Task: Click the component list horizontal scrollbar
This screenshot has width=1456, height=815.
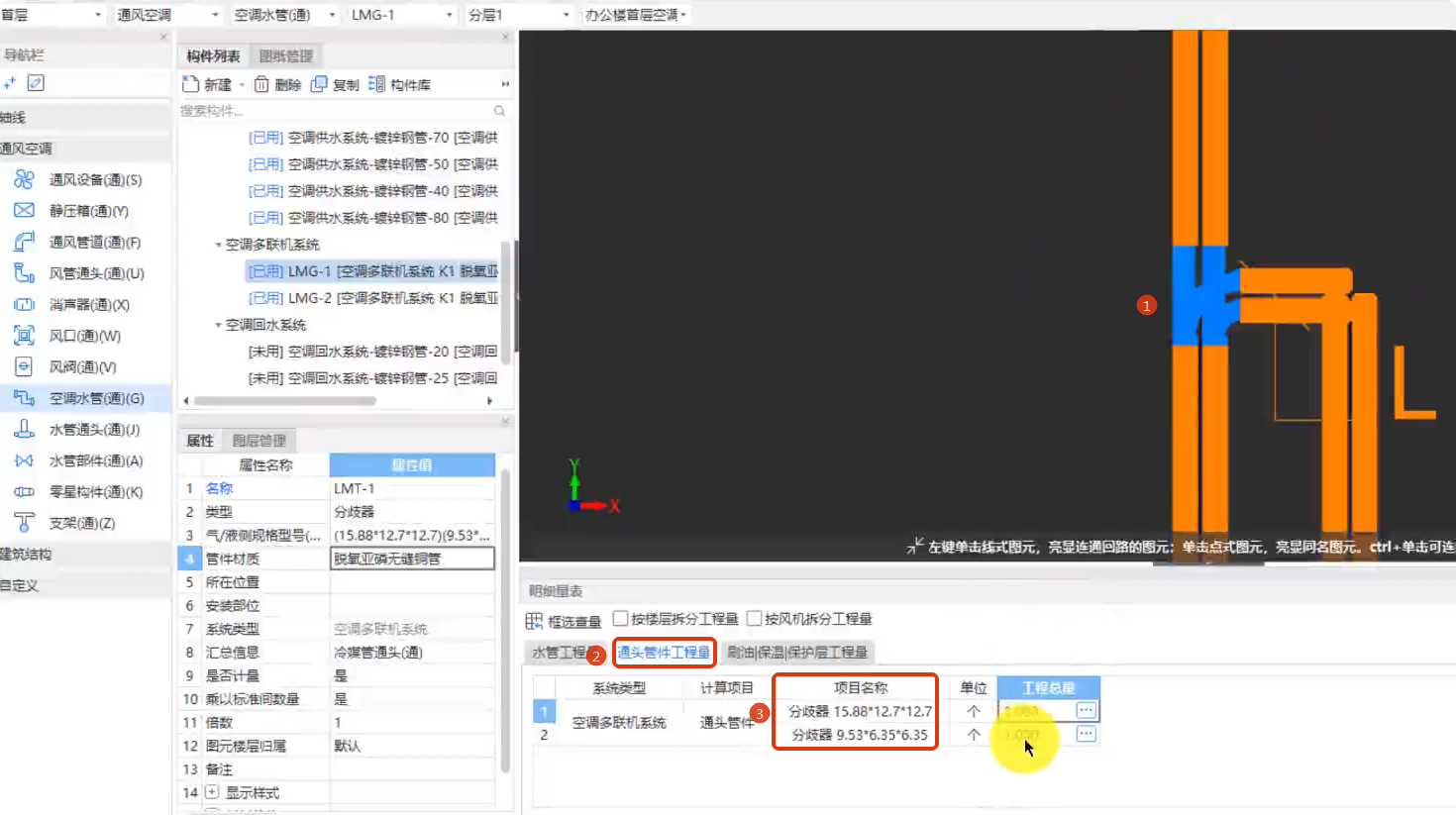Action: pos(285,401)
